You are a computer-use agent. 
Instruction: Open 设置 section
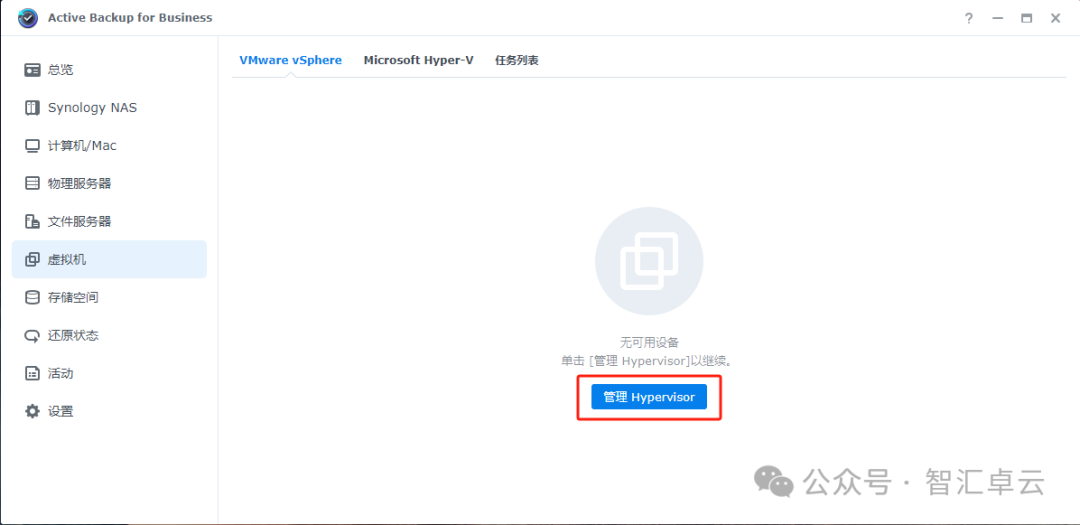tap(109, 412)
